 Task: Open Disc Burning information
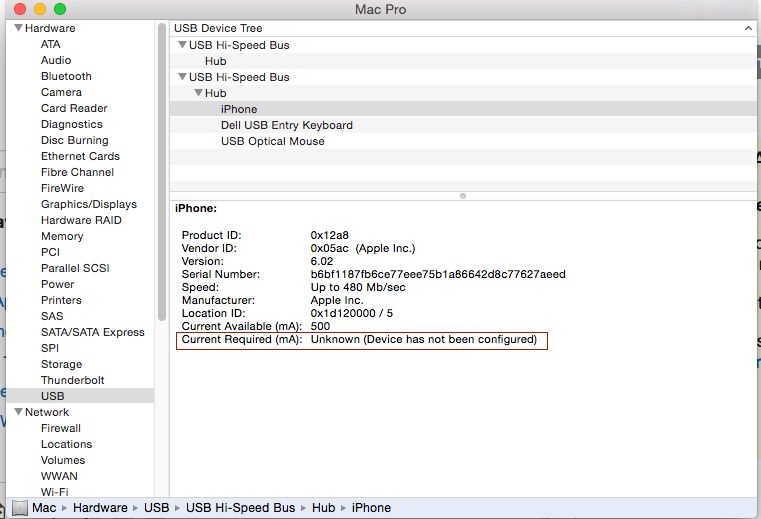(74, 140)
